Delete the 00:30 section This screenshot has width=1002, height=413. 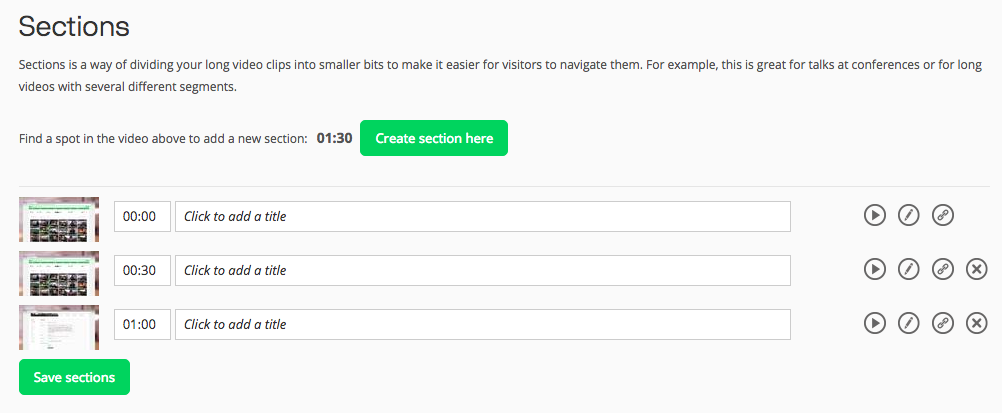click(977, 269)
